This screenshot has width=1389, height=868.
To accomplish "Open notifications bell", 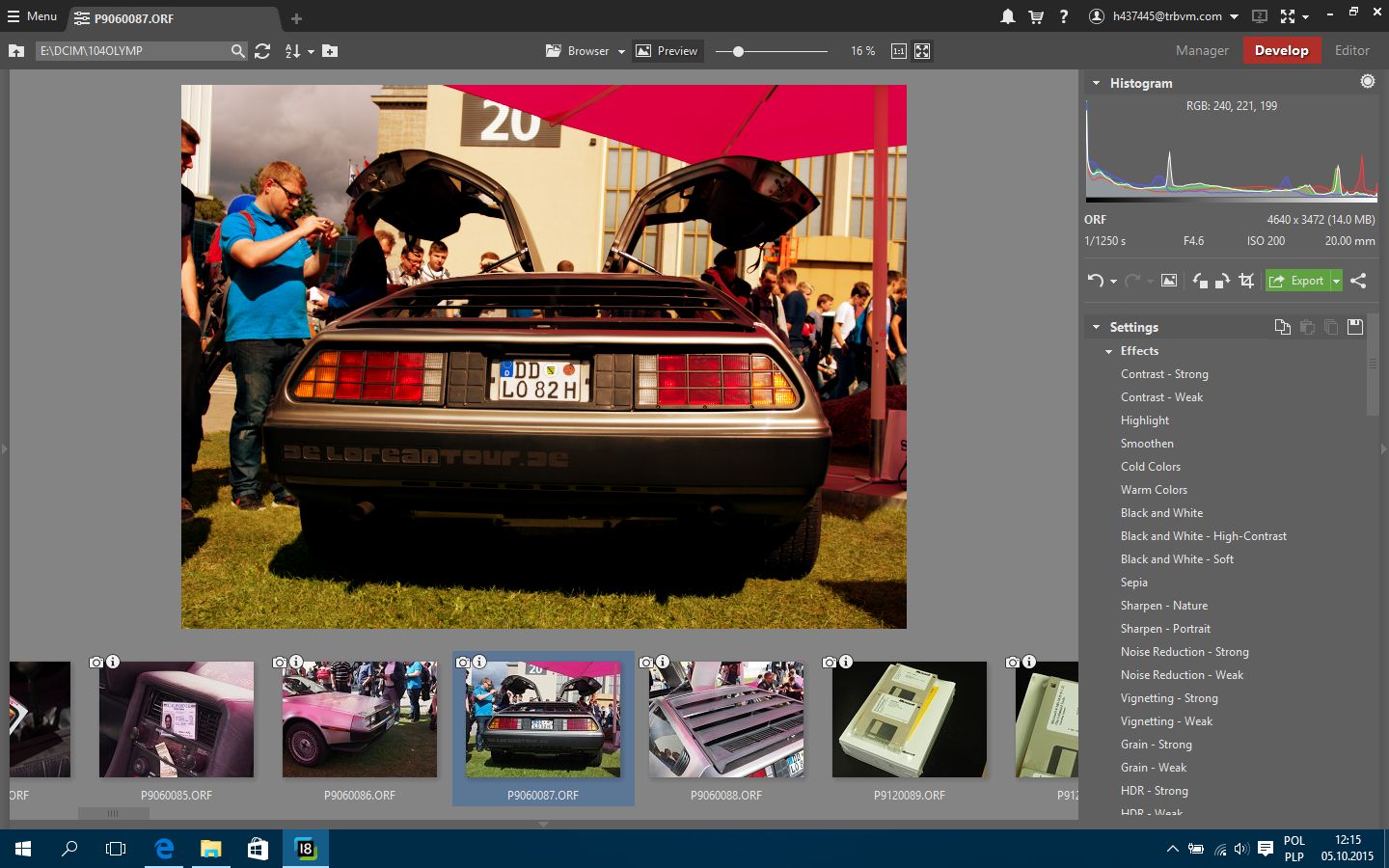I will [1007, 16].
